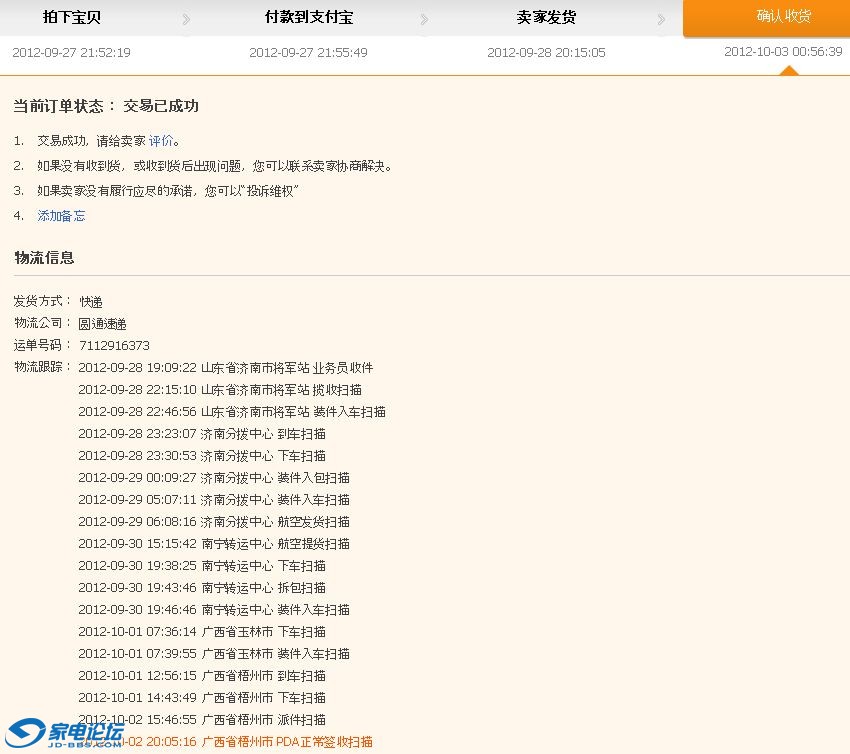Open the 评价 link to rate seller
This screenshot has height=754, width=850.
coord(160,141)
